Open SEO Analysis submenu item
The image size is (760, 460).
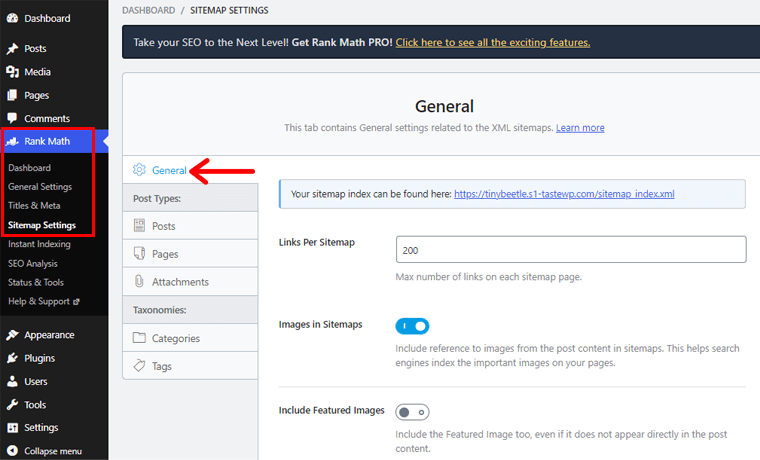click(32, 263)
